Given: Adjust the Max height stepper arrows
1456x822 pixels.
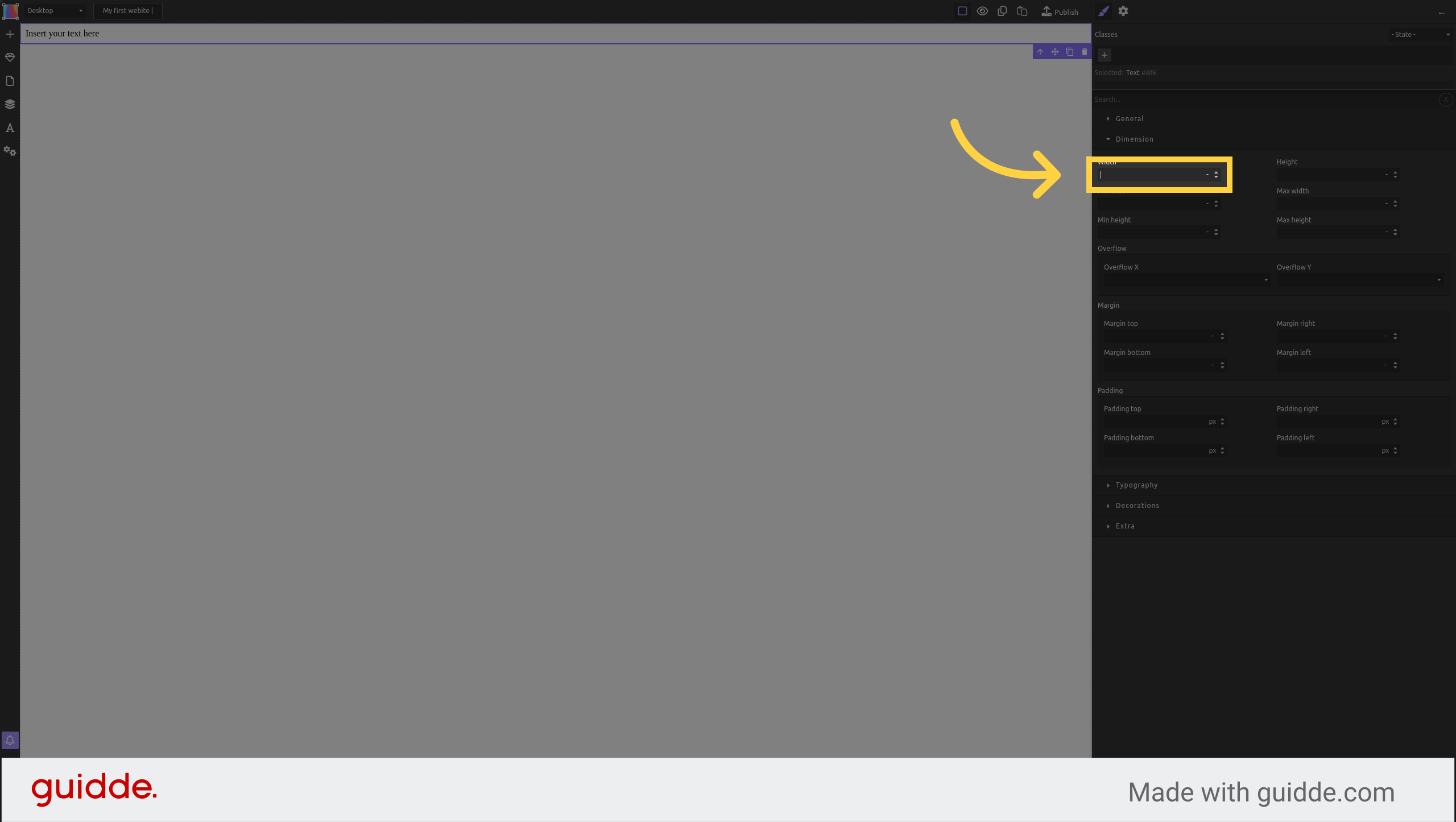Looking at the screenshot, I should coord(1395,232).
